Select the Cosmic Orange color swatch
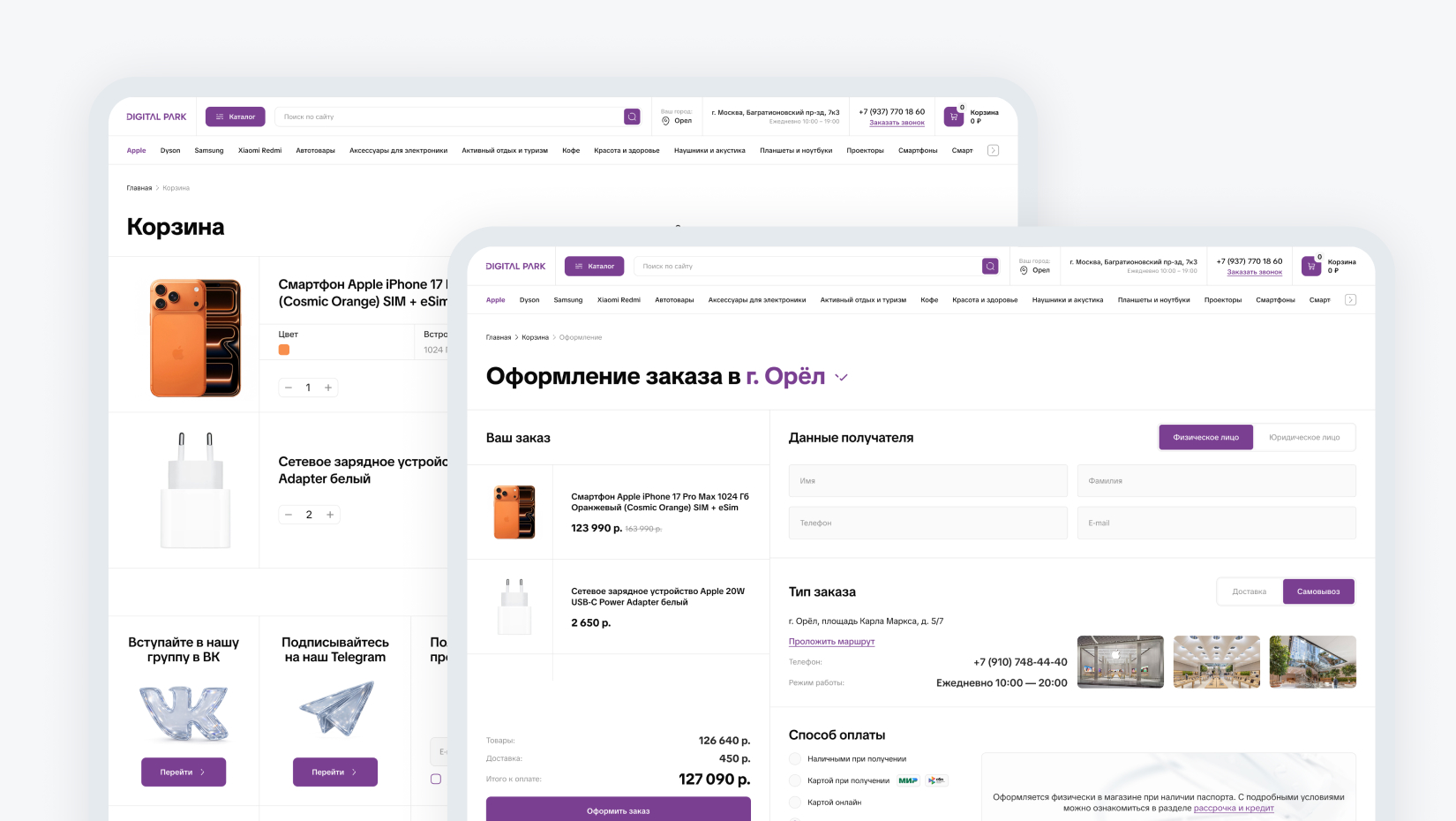 click(x=284, y=350)
